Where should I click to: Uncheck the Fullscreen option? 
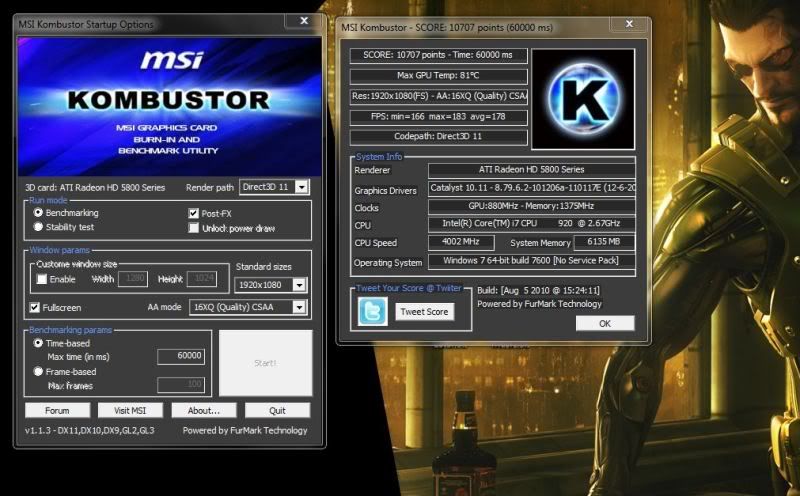[x=36, y=307]
